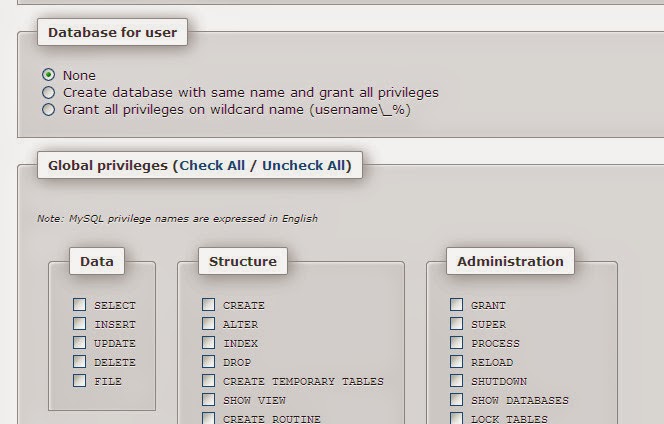Enable the SHOW DATABASES privilege
Viewport: 664px width, 424px height.
point(456,400)
